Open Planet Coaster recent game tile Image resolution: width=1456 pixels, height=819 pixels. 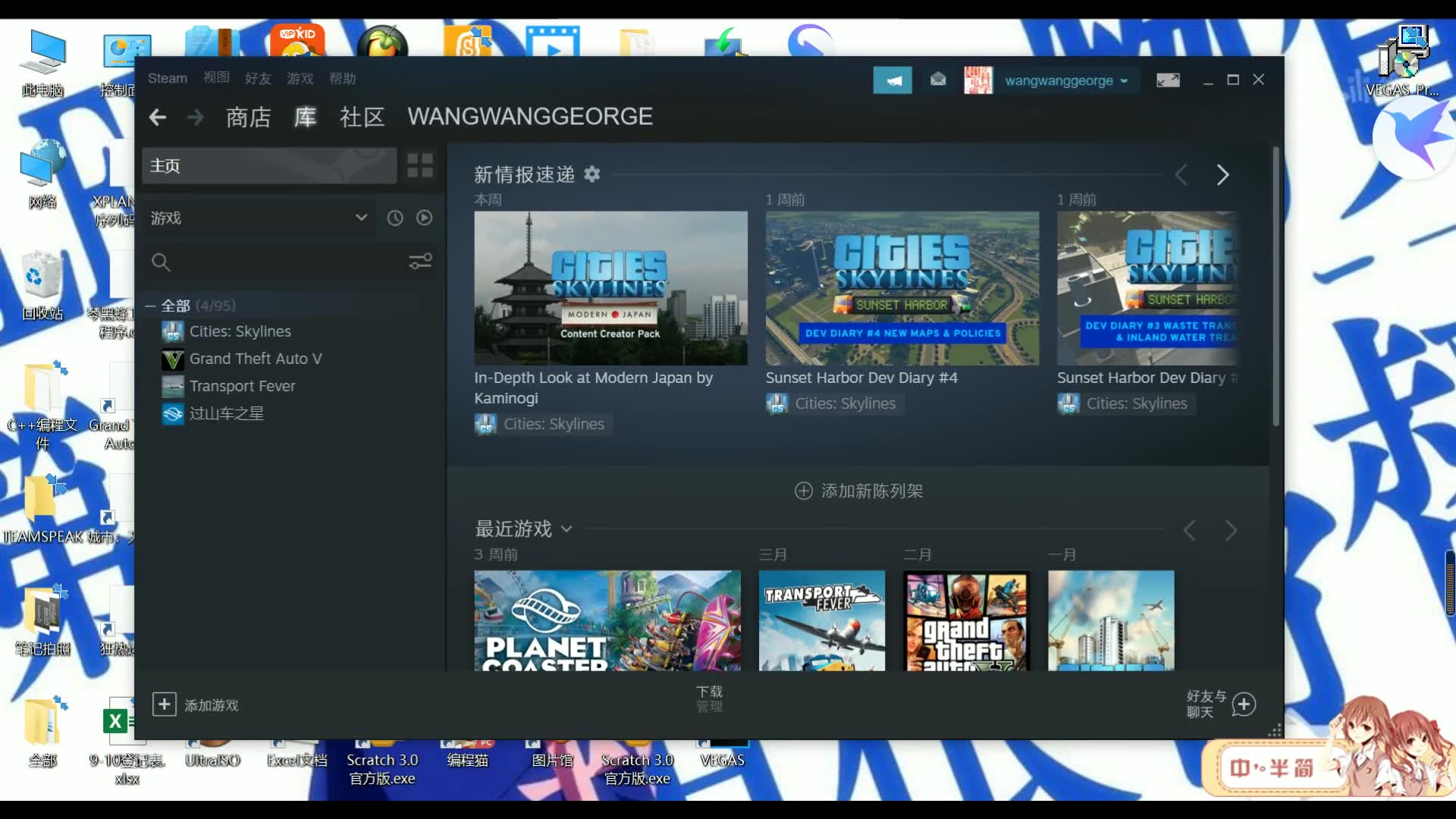pyautogui.click(x=607, y=620)
